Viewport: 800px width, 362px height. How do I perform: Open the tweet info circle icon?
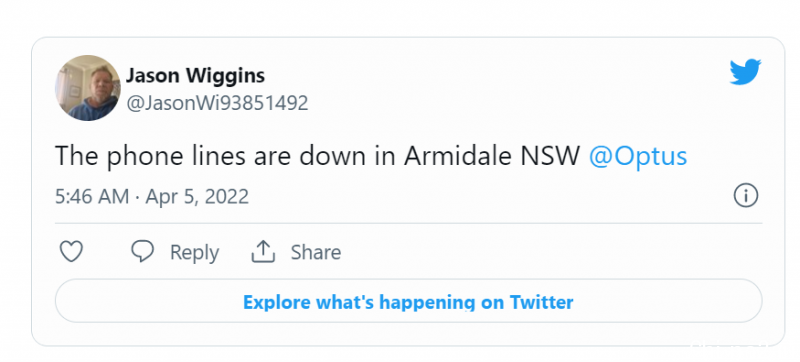[746, 196]
